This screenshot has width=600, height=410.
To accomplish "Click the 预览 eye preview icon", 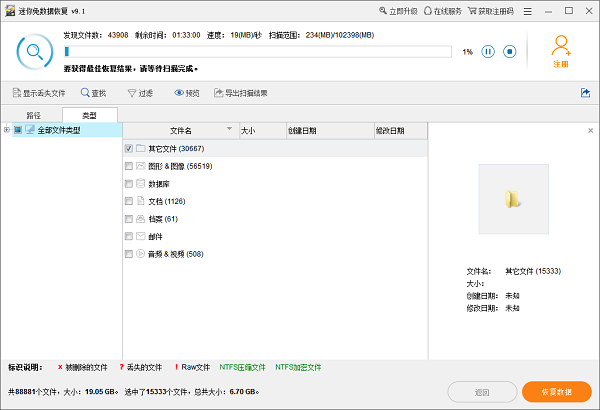I will (x=180, y=93).
